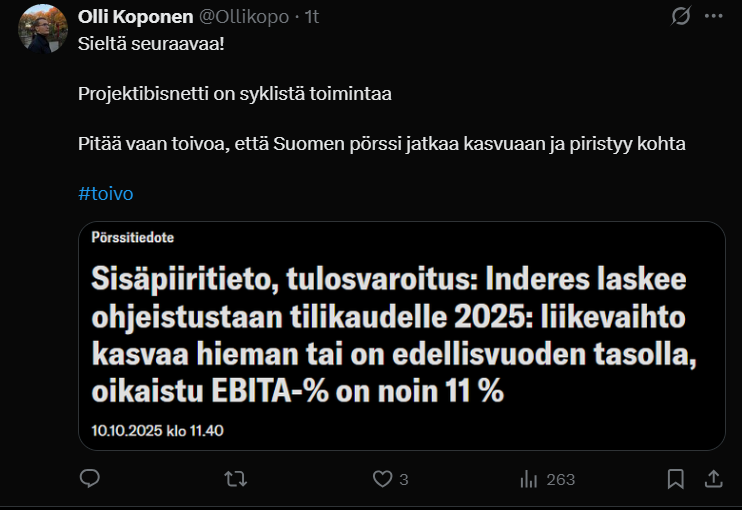Repost the tweet with the retweet icon

(236, 479)
